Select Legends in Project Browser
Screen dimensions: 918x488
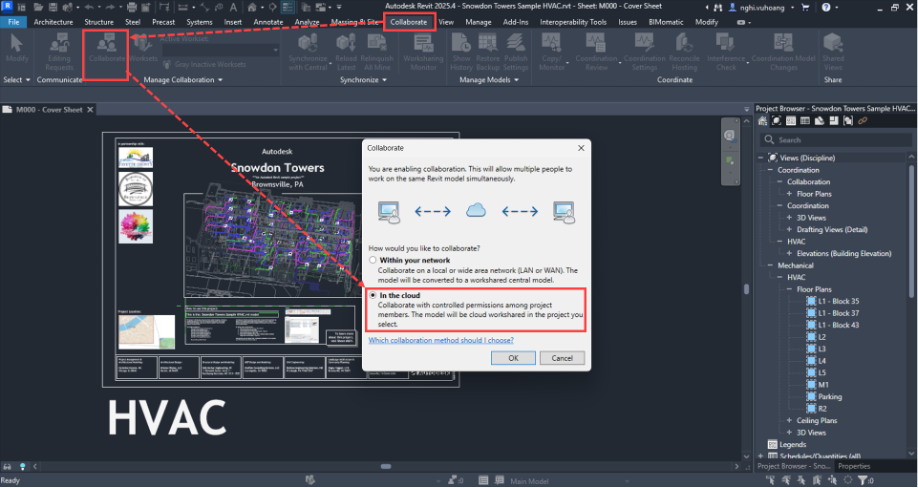click(793, 444)
